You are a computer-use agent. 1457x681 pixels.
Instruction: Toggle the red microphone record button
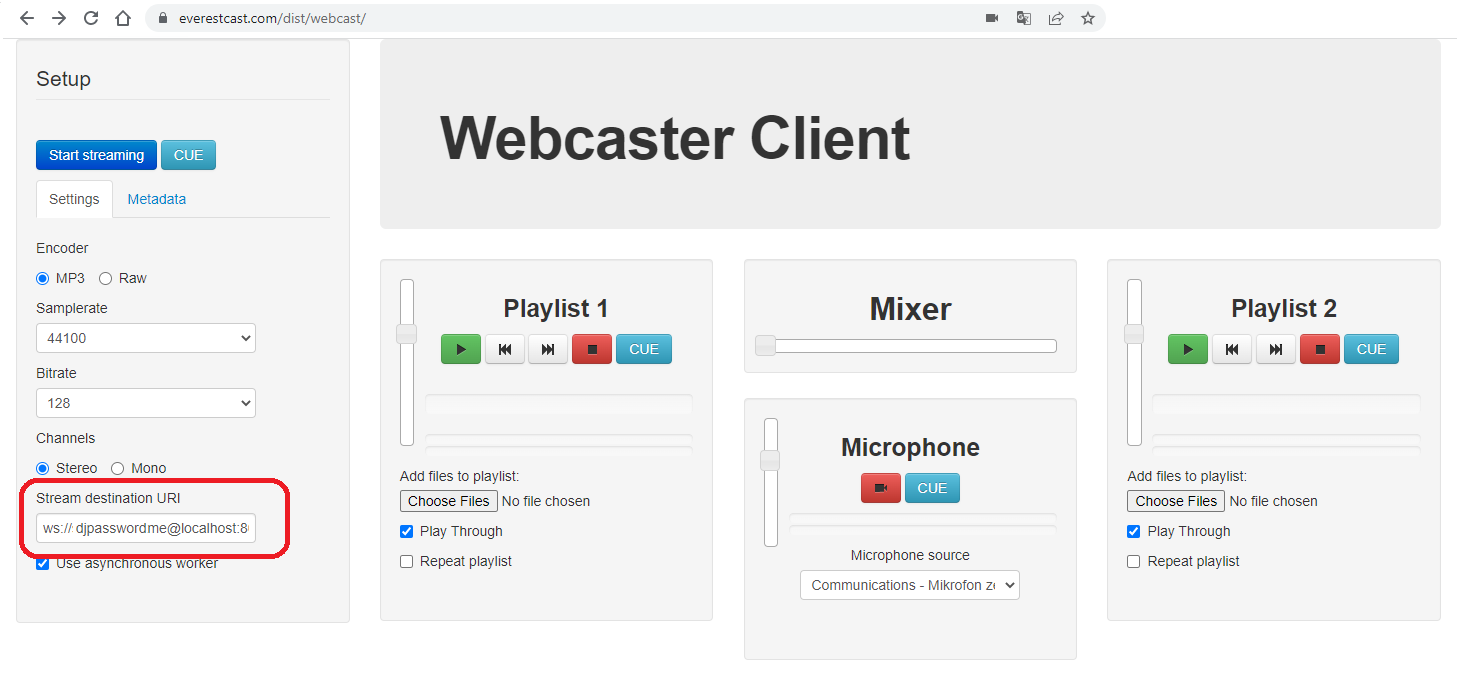pyautogui.click(x=881, y=488)
